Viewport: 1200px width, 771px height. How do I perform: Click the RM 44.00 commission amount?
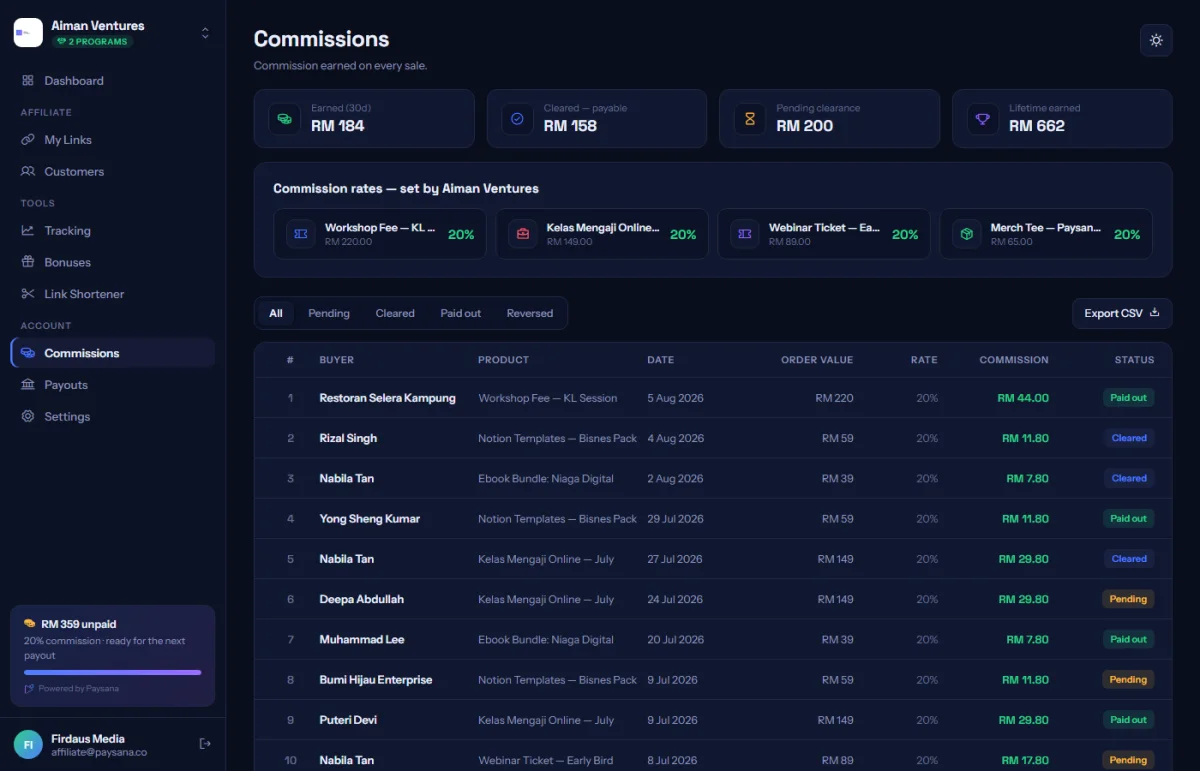click(1023, 398)
